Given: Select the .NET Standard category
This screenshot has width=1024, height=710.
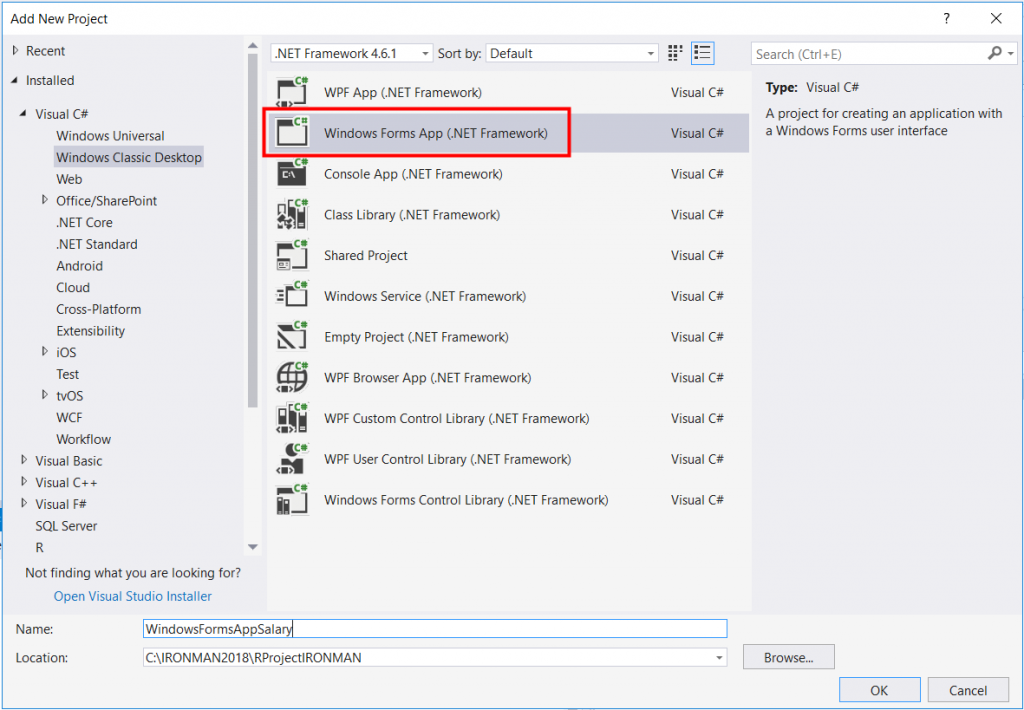Looking at the screenshot, I should click(x=97, y=244).
